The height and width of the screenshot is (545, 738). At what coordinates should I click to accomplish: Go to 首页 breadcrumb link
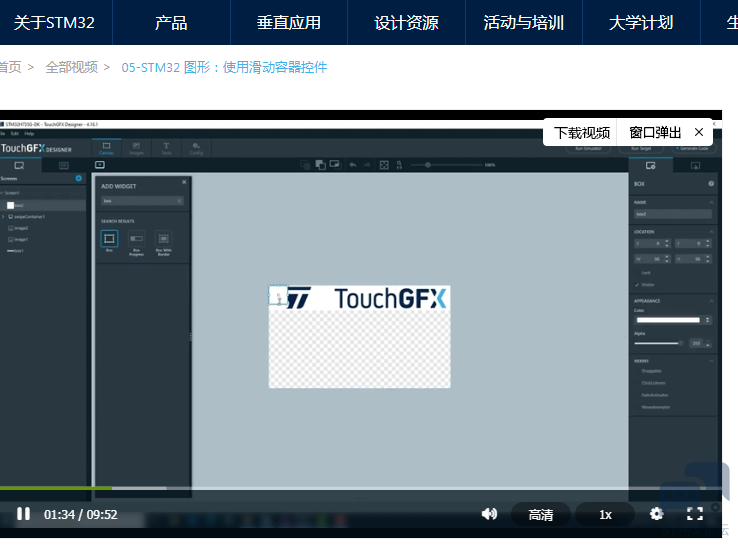pyautogui.click(x=10, y=67)
